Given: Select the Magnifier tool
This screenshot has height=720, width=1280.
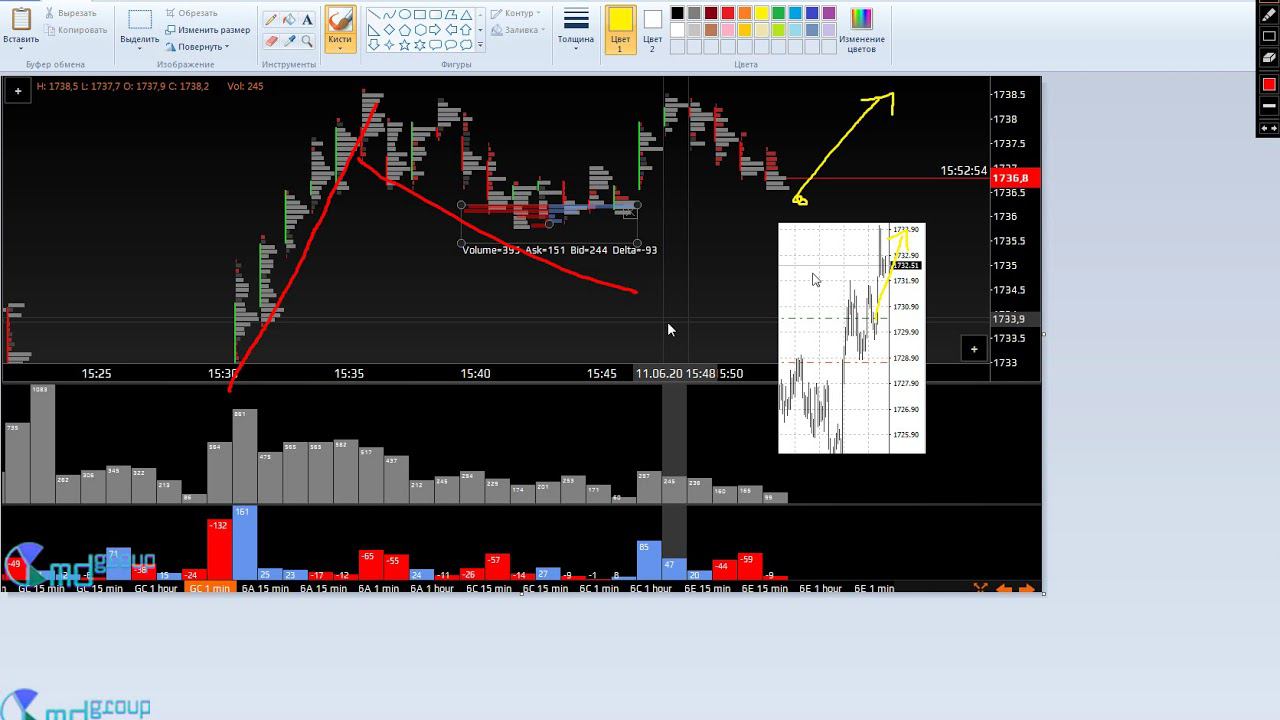Looking at the screenshot, I should click(x=307, y=41).
